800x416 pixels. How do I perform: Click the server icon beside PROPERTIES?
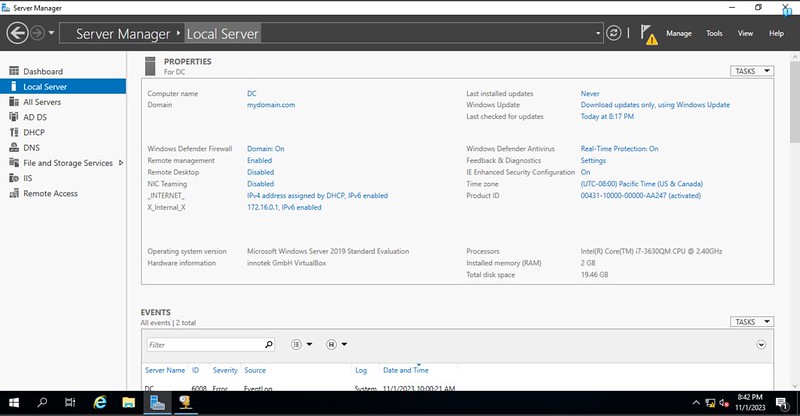tap(150, 66)
